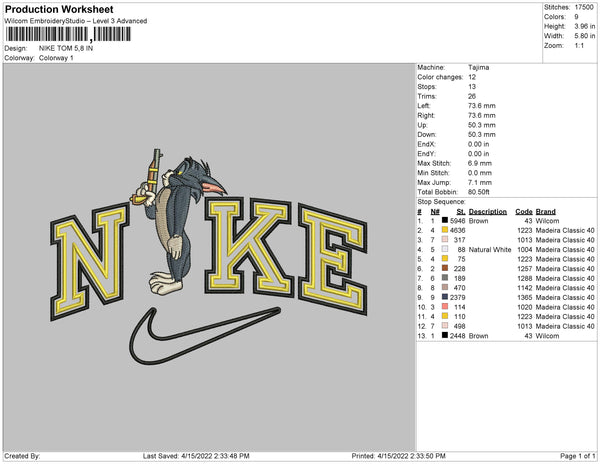Select the 'Wilcom' brand in row 1
600x464 pixels.
[547, 221]
